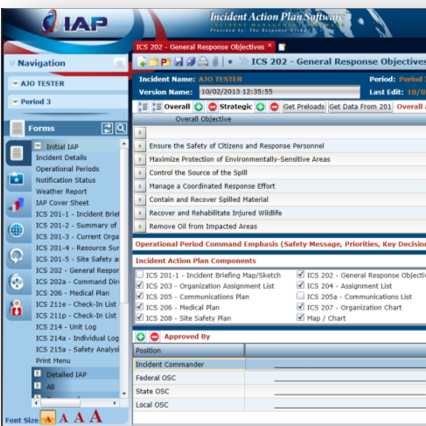The image size is (426, 426).
Task: Select the globe sidebar icon
Action: click(16, 230)
